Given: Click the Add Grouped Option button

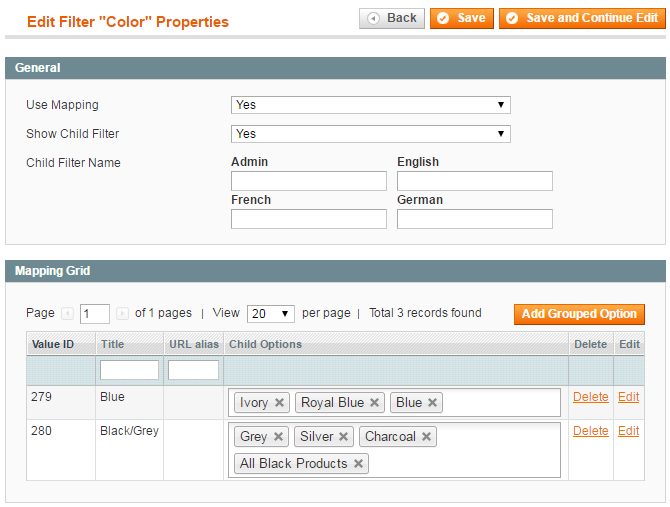Looking at the screenshot, I should tap(579, 314).
